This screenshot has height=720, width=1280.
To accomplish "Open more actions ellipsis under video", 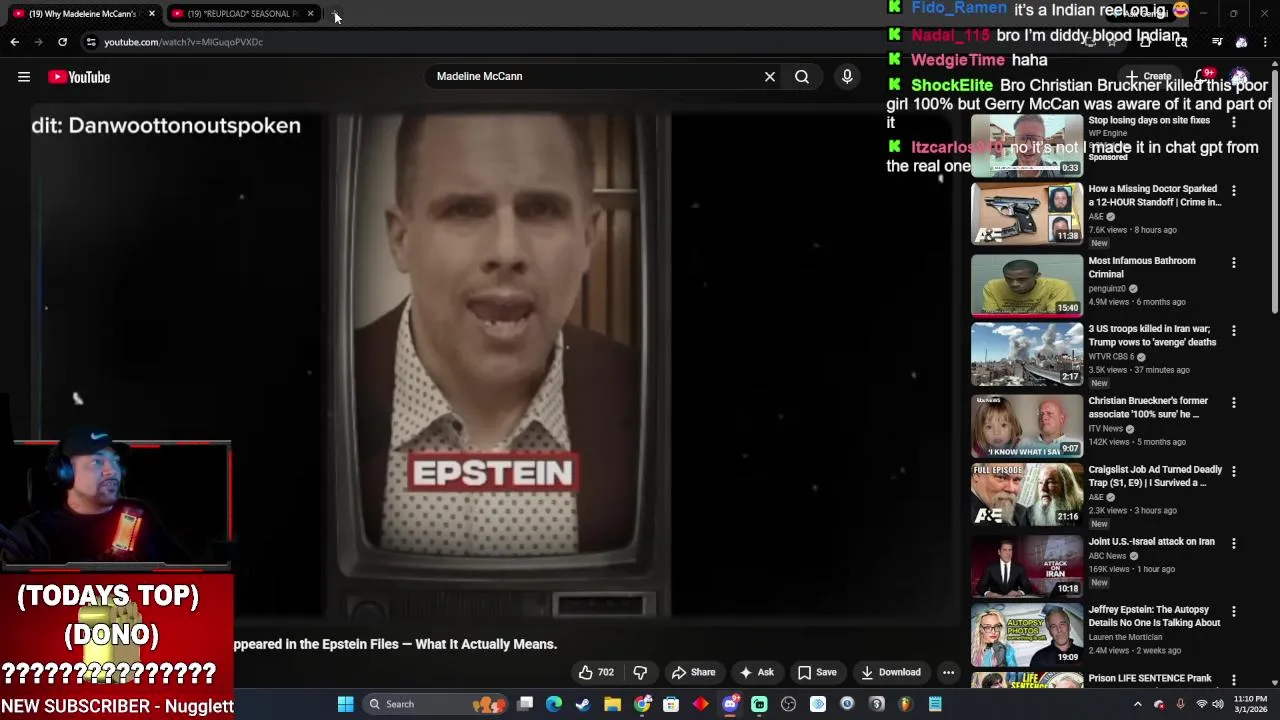I will [948, 672].
